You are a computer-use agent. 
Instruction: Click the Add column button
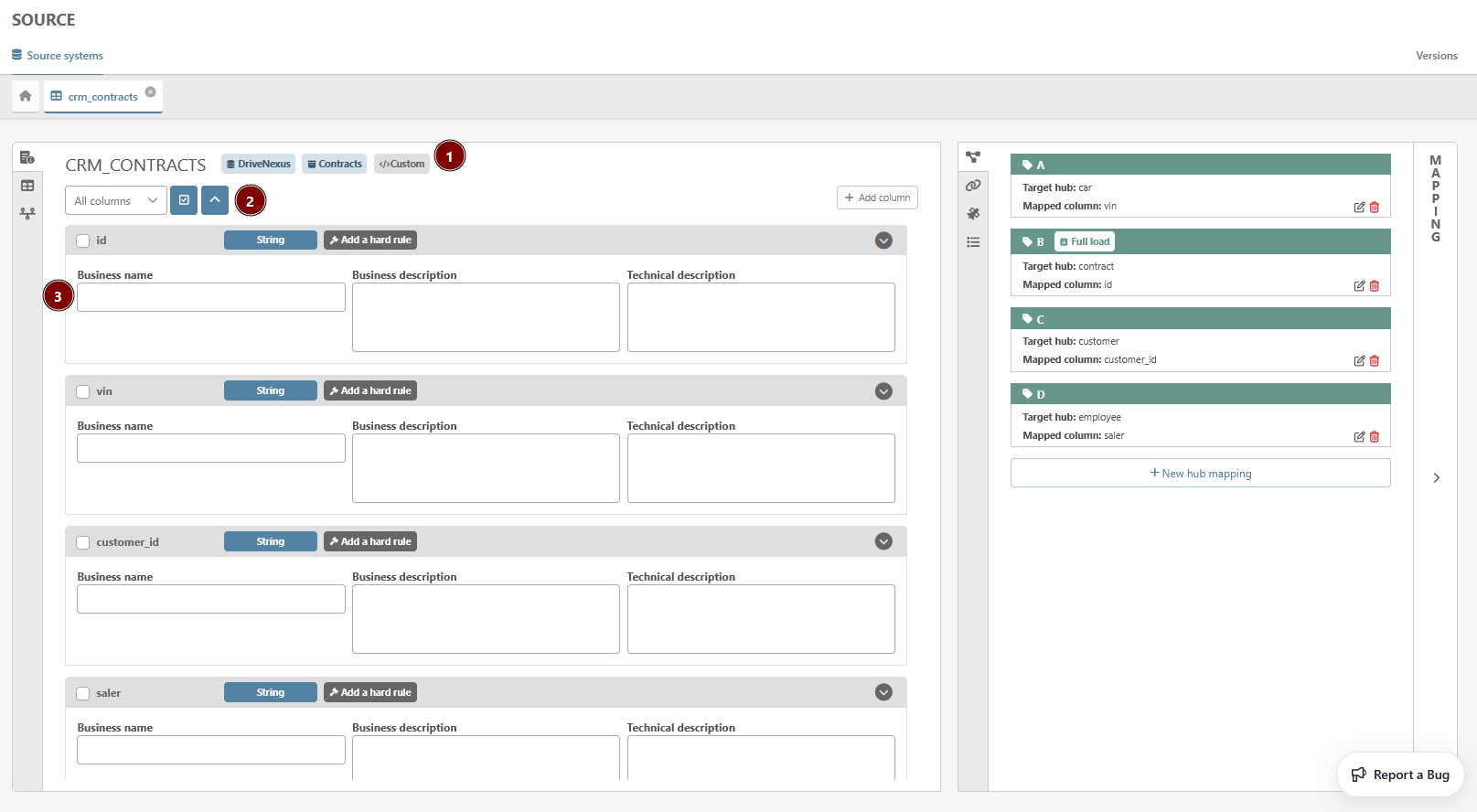tap(877, 198)
